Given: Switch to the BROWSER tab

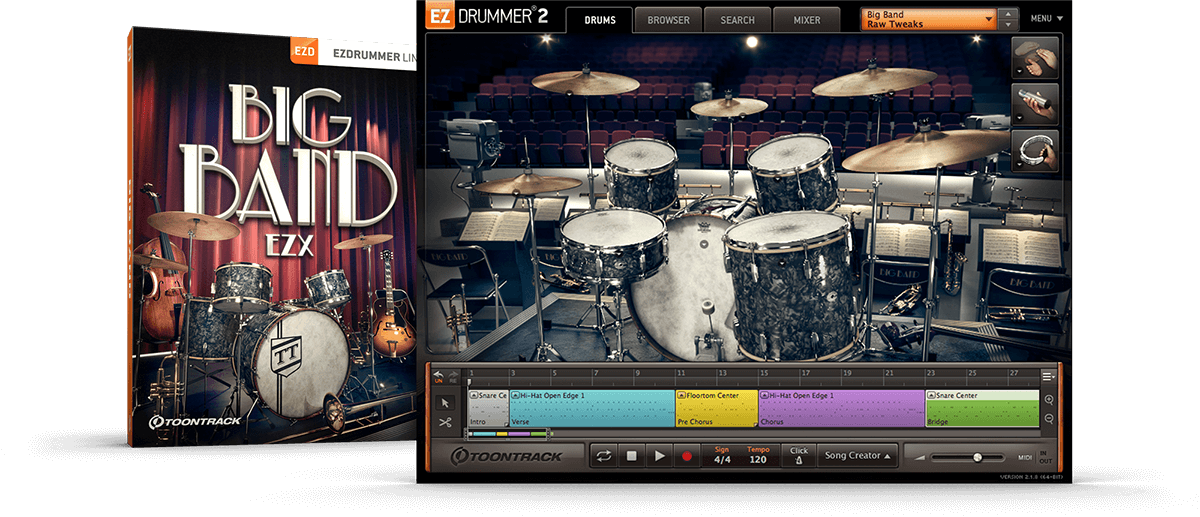Looking at the screenshot, I should pos(668,20).
